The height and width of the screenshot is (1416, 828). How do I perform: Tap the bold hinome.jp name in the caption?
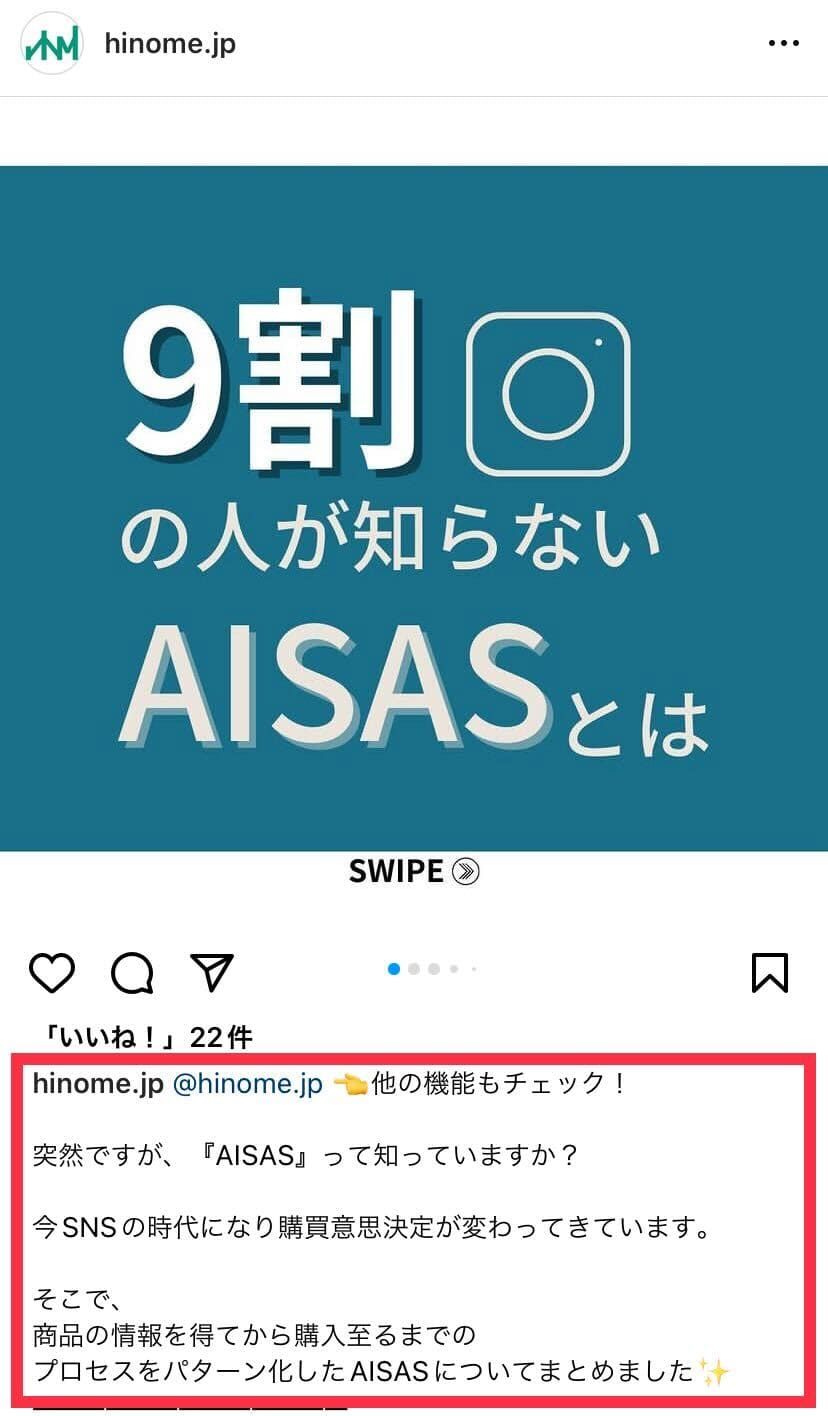(98, 1084)
